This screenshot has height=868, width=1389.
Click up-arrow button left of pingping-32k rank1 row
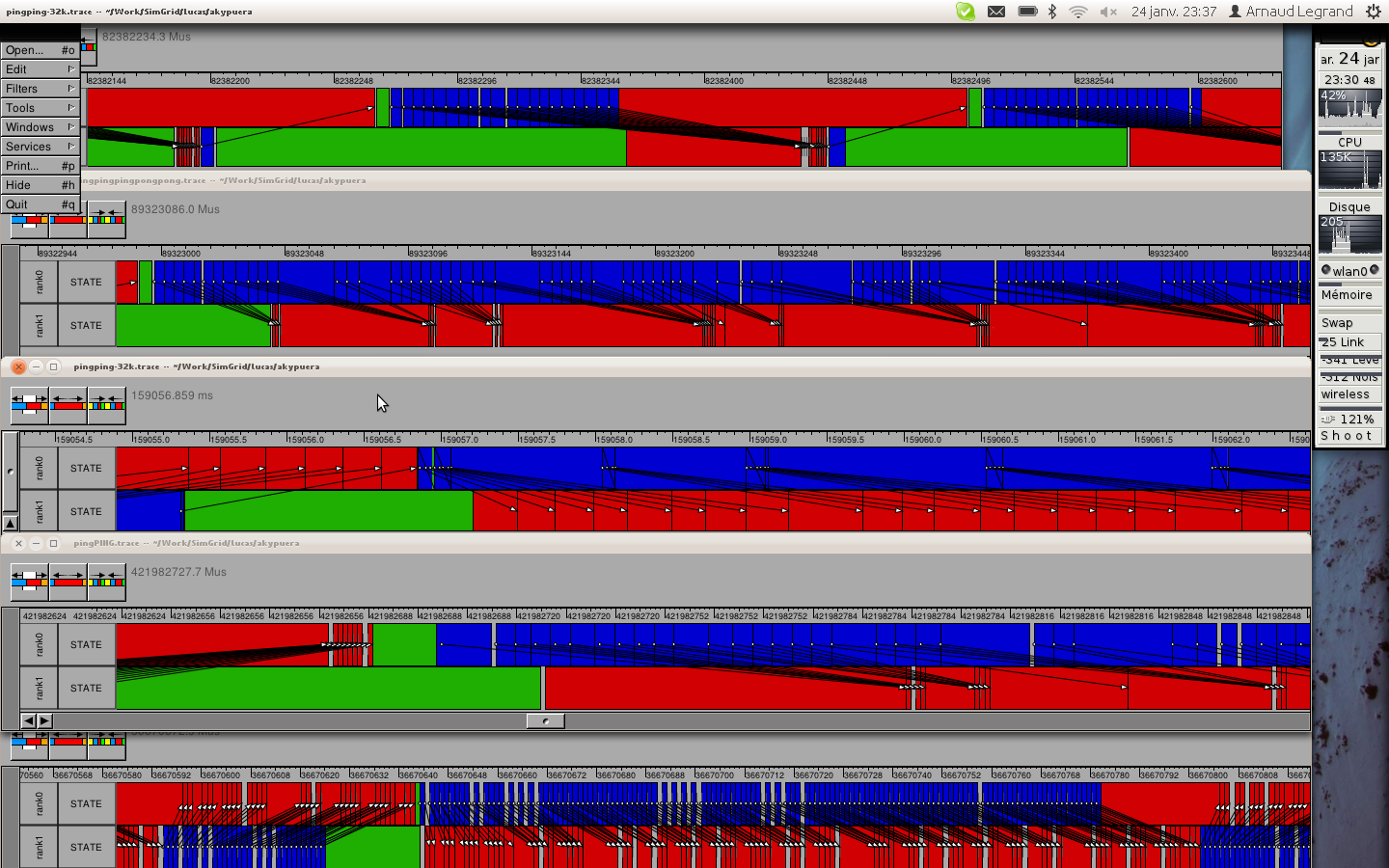coord(11,524)
